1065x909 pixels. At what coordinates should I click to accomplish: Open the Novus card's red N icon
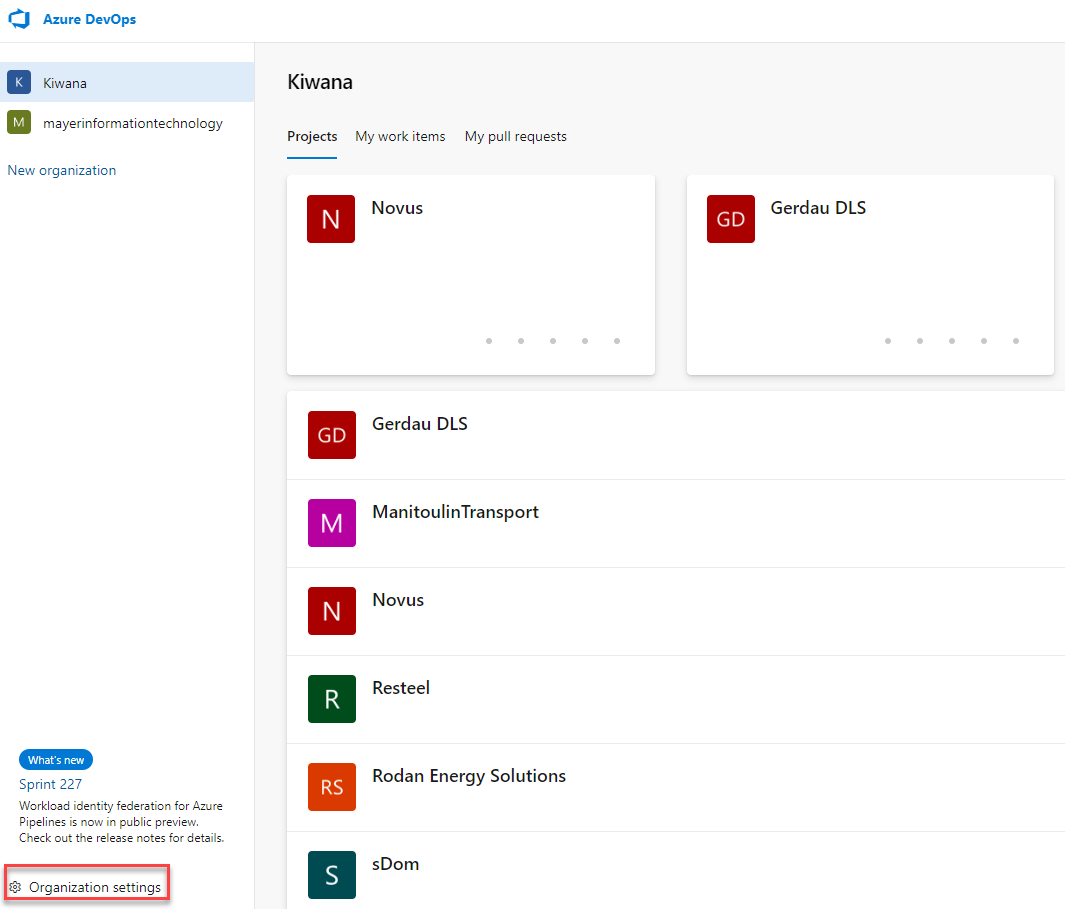pos(331,219)
